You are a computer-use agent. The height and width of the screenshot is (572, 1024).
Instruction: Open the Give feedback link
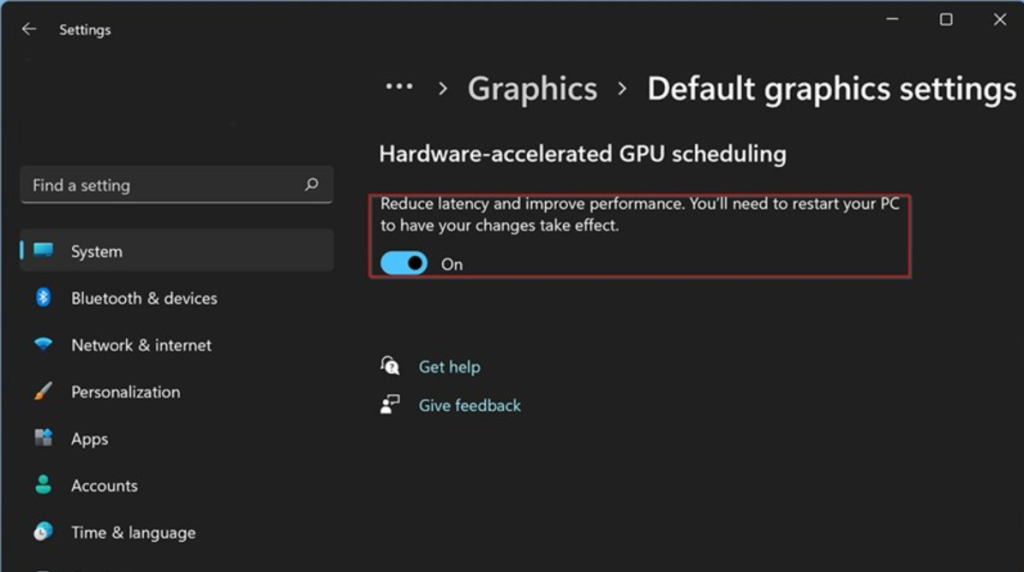coord(470,405)
